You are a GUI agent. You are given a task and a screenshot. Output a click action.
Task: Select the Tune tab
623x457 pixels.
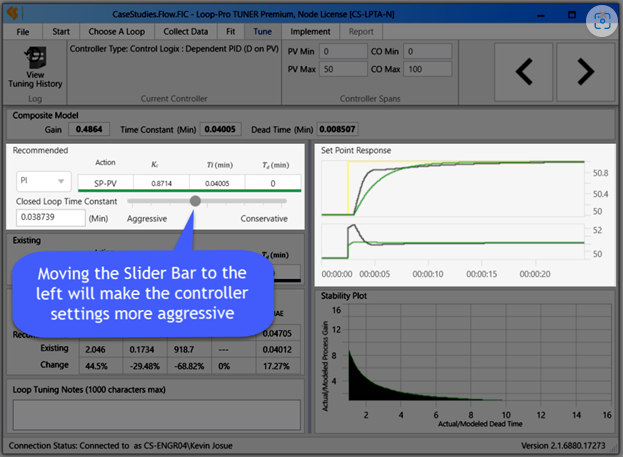(x=262, y=32)
